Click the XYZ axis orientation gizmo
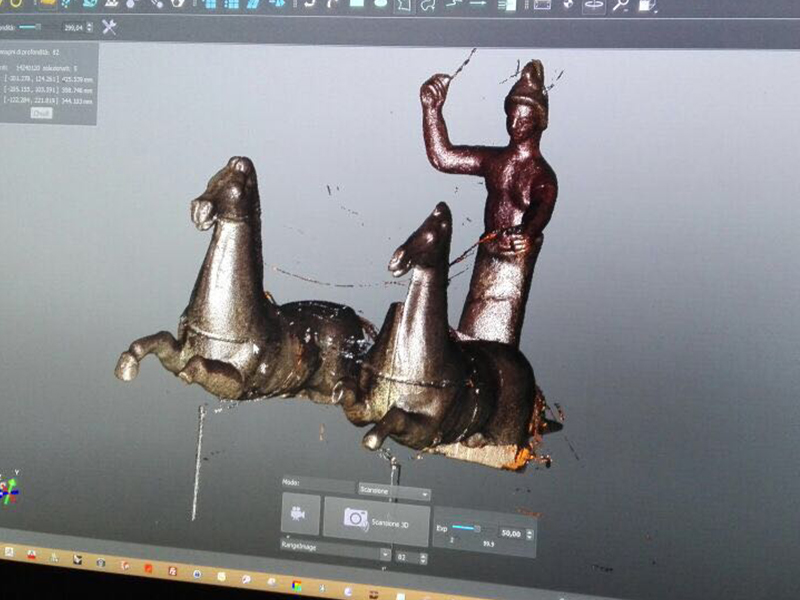The width and height of the screenshot is (800, 600). tap(8, 489)
